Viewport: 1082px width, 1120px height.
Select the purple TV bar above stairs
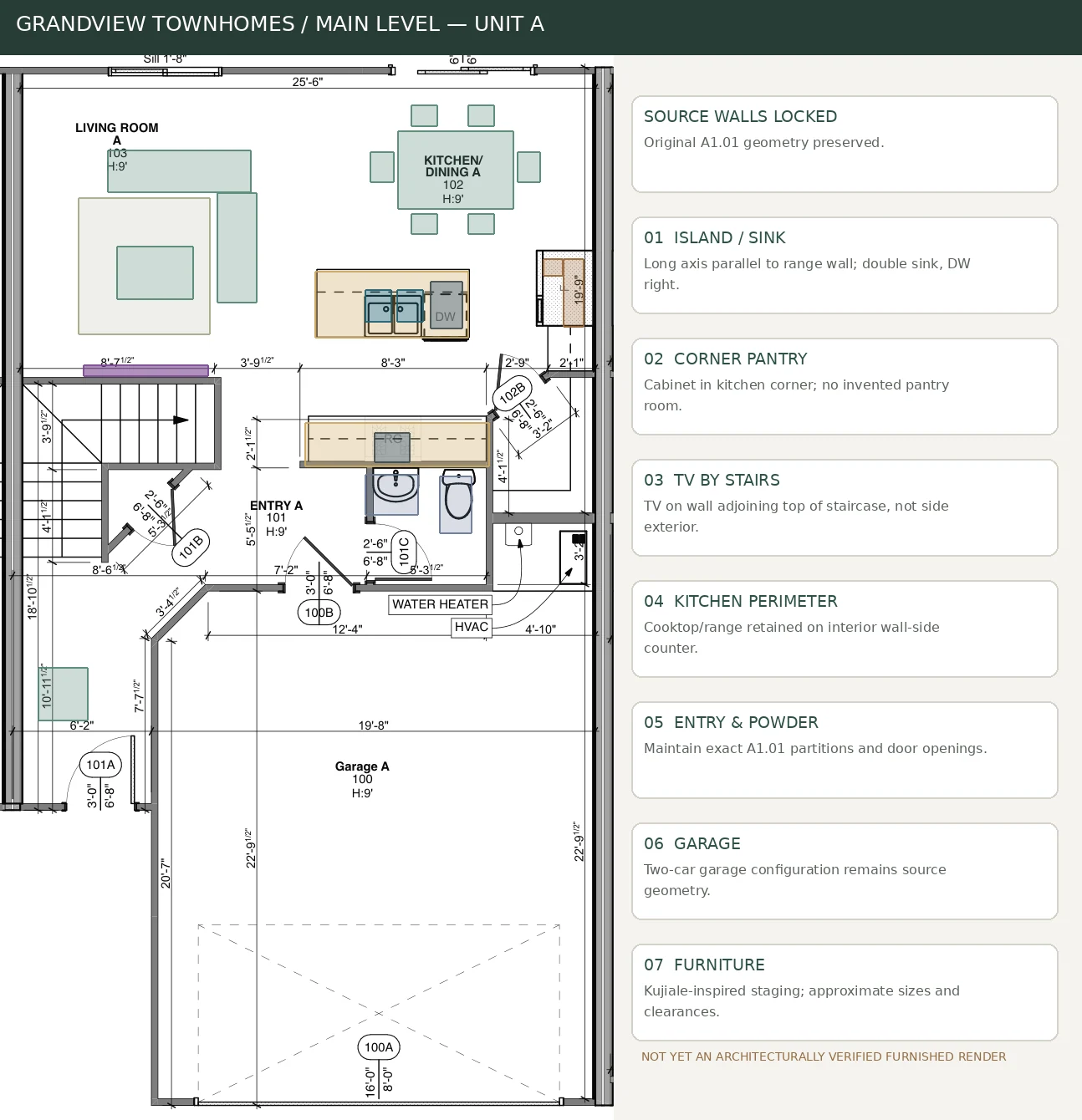145,370
